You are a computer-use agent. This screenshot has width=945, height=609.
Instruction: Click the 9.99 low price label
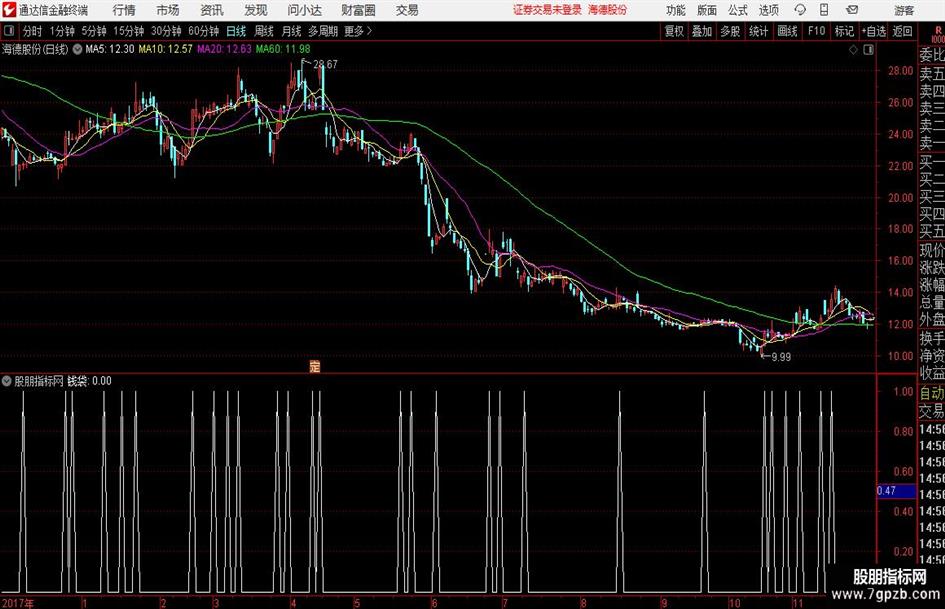coord(781,357)
